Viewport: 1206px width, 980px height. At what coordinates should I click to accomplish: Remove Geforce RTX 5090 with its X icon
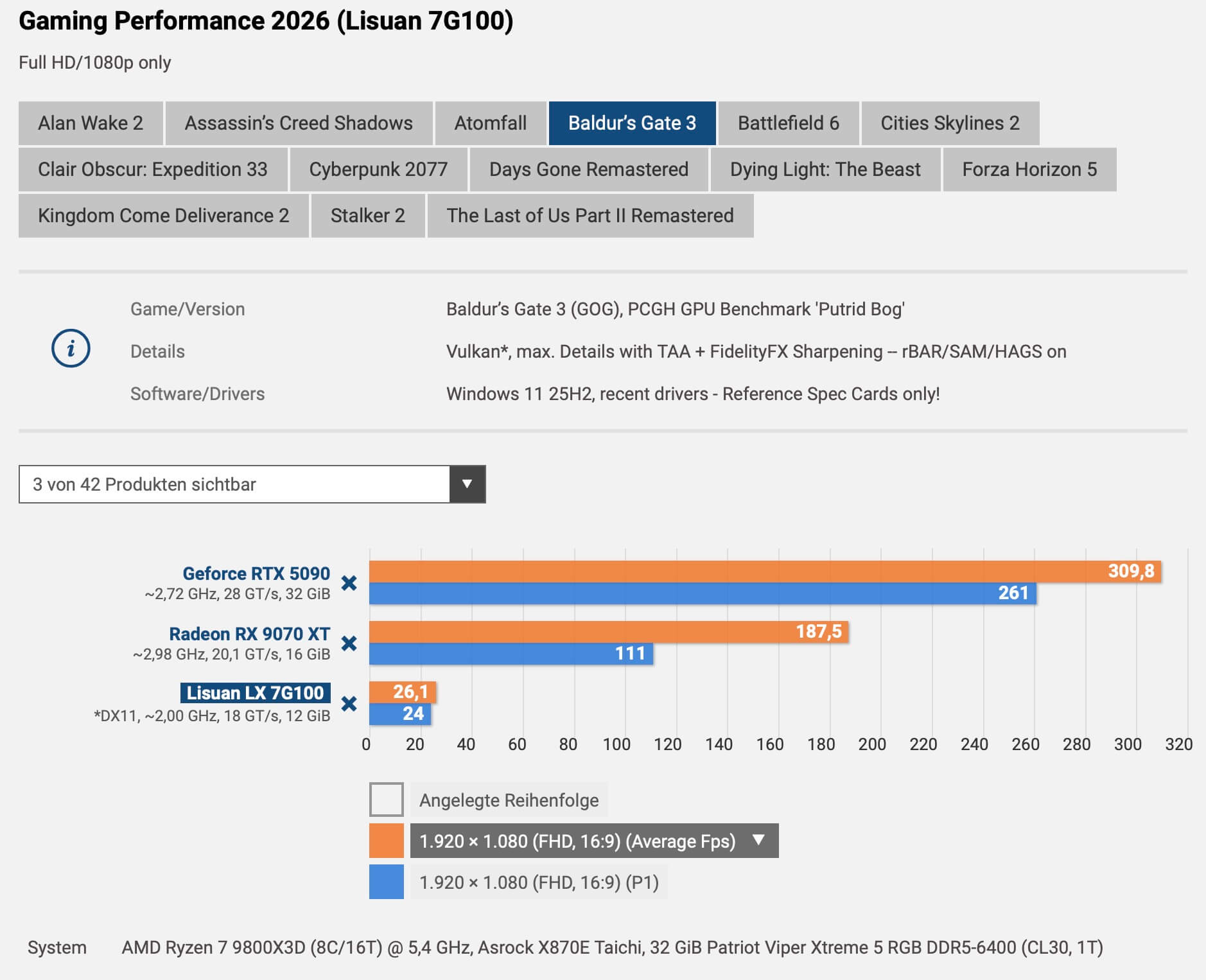pyautogui.click(x=349, y=583)
